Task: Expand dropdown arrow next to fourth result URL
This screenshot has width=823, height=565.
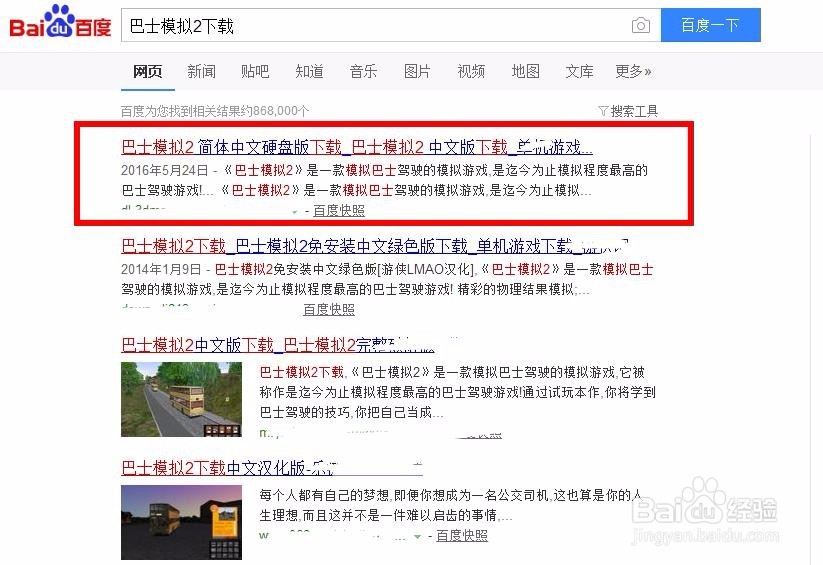Action: (x=418, y=537)
